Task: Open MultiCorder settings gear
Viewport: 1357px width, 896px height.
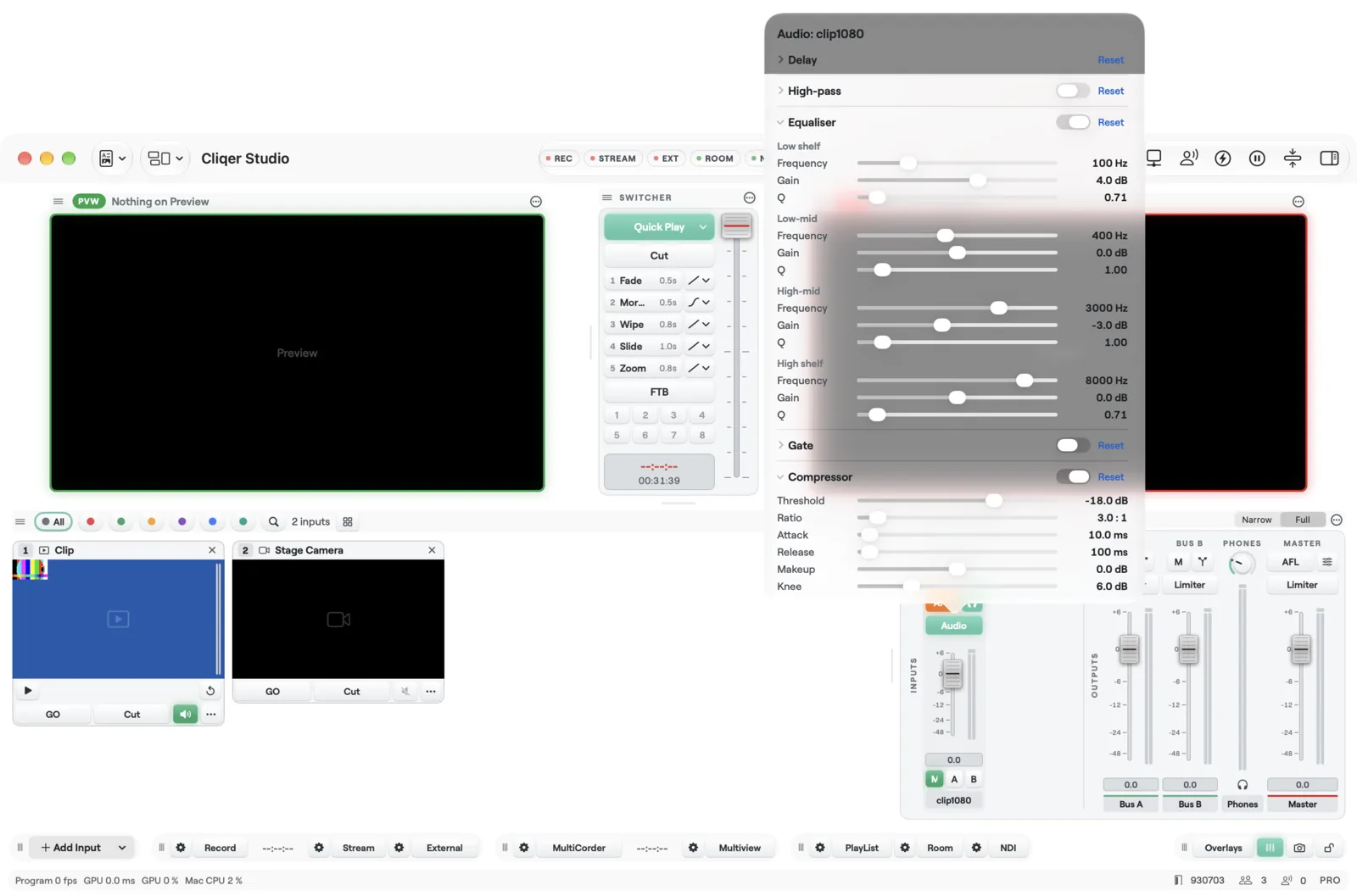Action: click(x=524, y=847)
